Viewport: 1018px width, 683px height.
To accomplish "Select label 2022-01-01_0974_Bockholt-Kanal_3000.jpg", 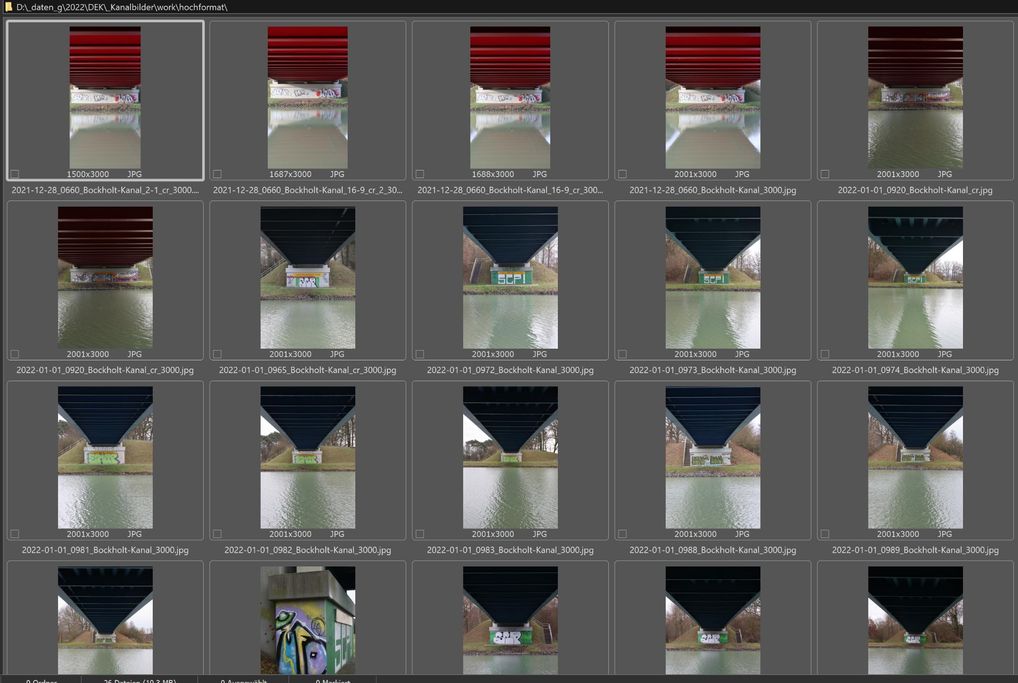I will 915,370.
